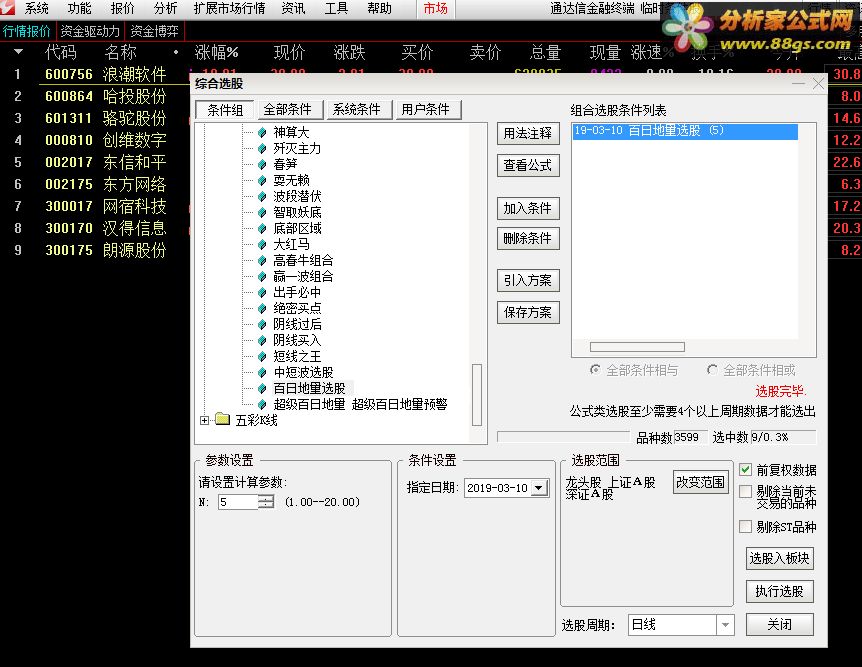Screen dimensions: 862x667
Task: Open the 指定日期 date dropdown
Action: (x=539, y=488)
